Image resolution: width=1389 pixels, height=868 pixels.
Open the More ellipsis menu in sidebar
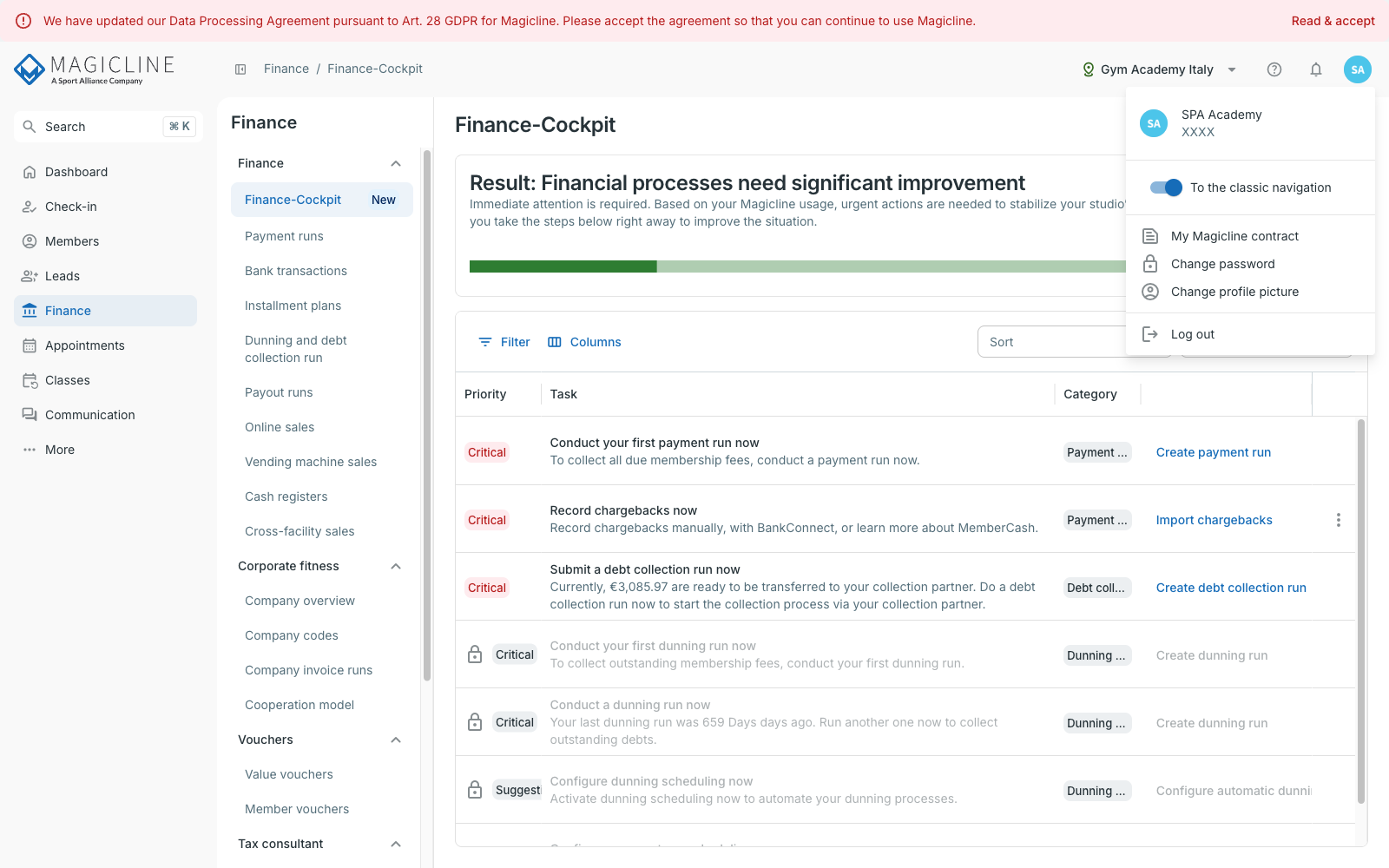30,450
